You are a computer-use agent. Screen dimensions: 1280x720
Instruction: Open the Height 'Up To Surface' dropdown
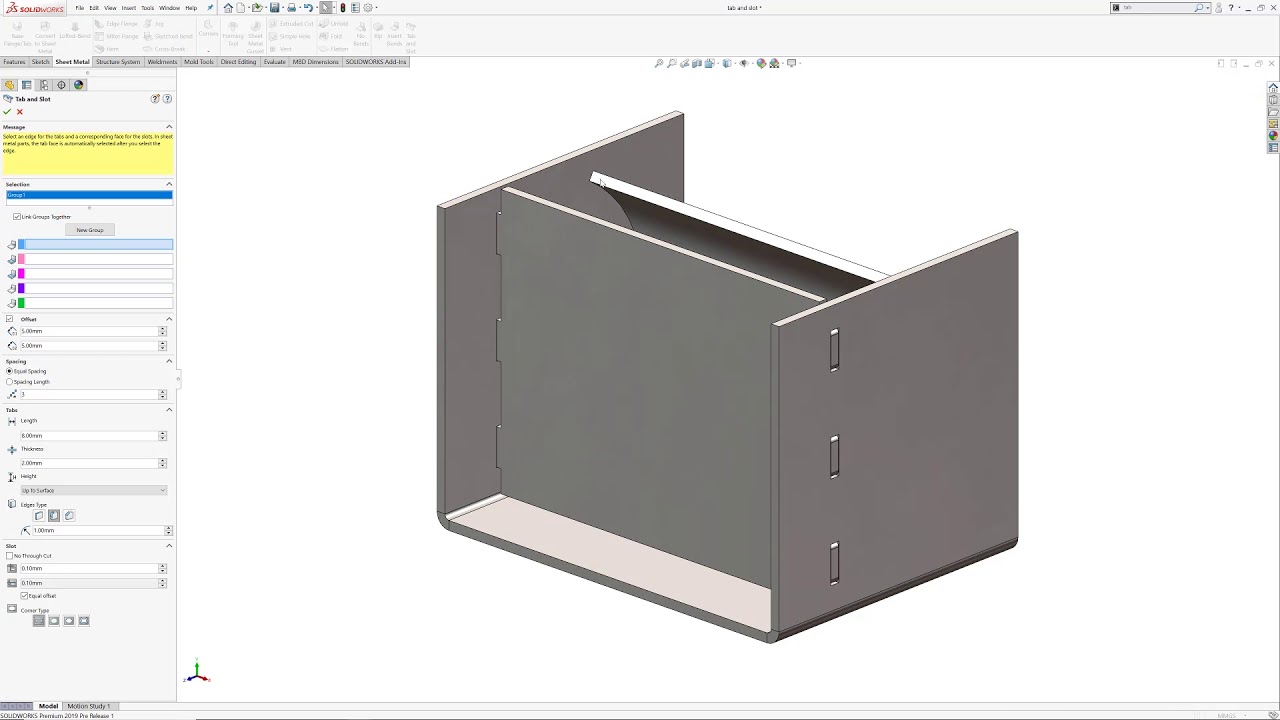point(93,491)
